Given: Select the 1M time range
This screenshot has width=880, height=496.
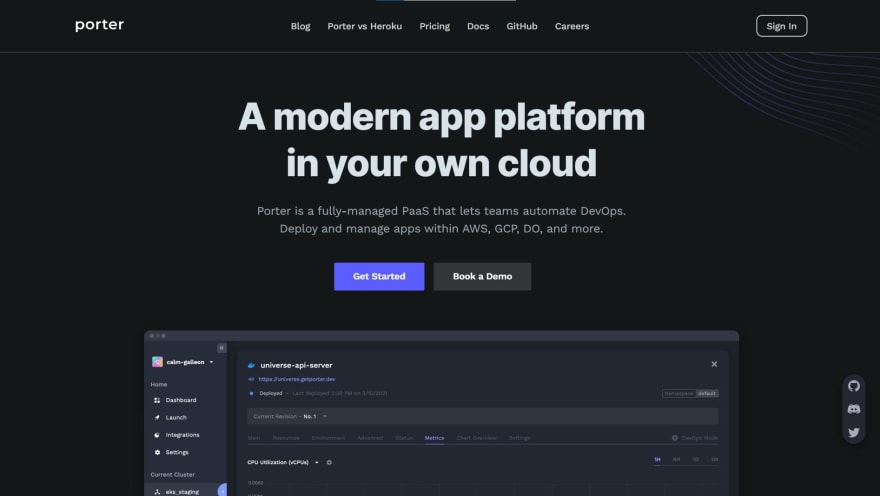Looking at the screenshot, I should [x=714, y=460].
